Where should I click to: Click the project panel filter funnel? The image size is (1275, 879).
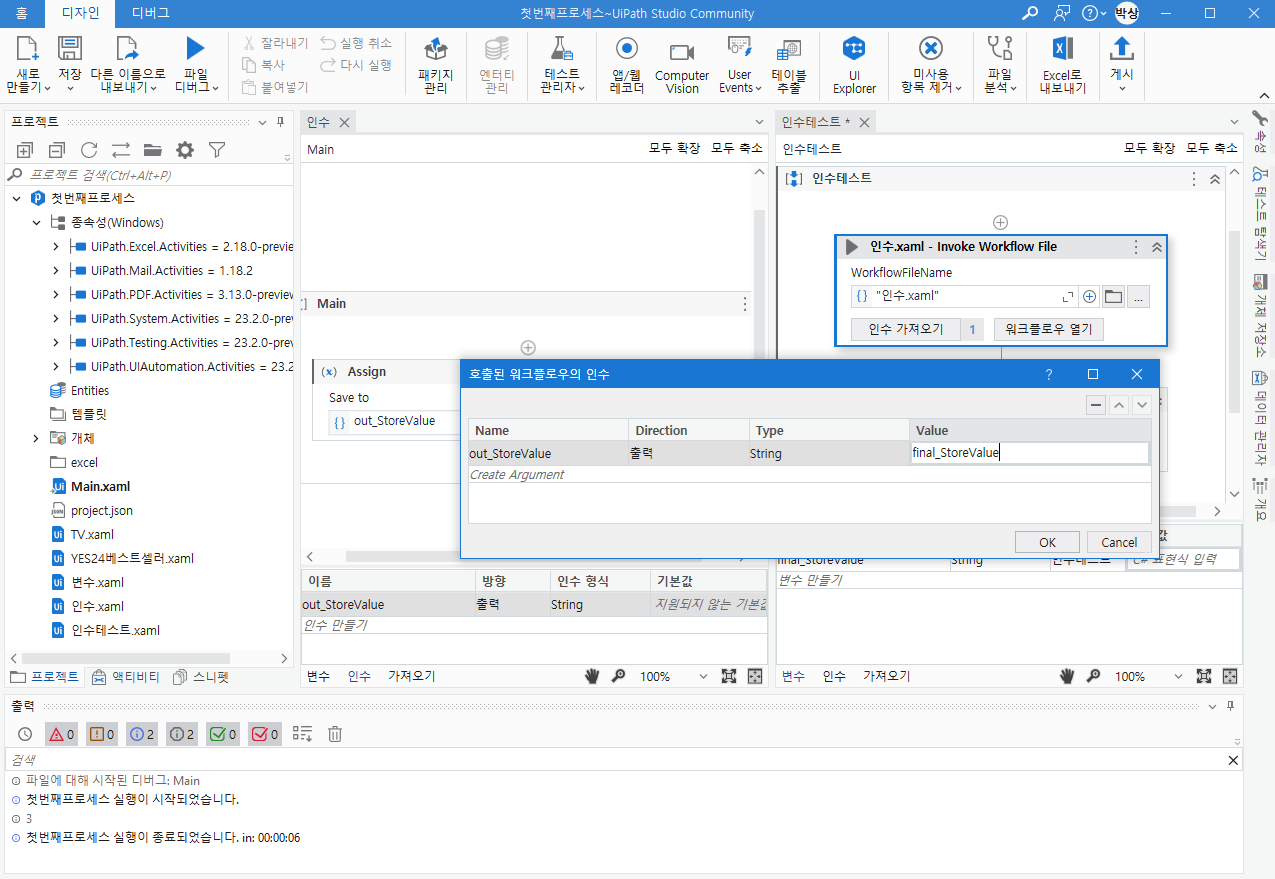tap(217, 150)
